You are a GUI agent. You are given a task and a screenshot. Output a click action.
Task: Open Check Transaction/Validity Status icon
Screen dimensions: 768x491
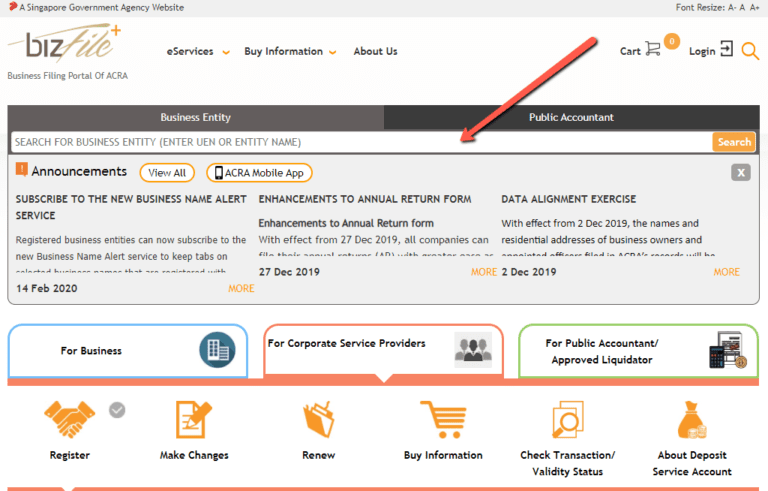point(567,421)
